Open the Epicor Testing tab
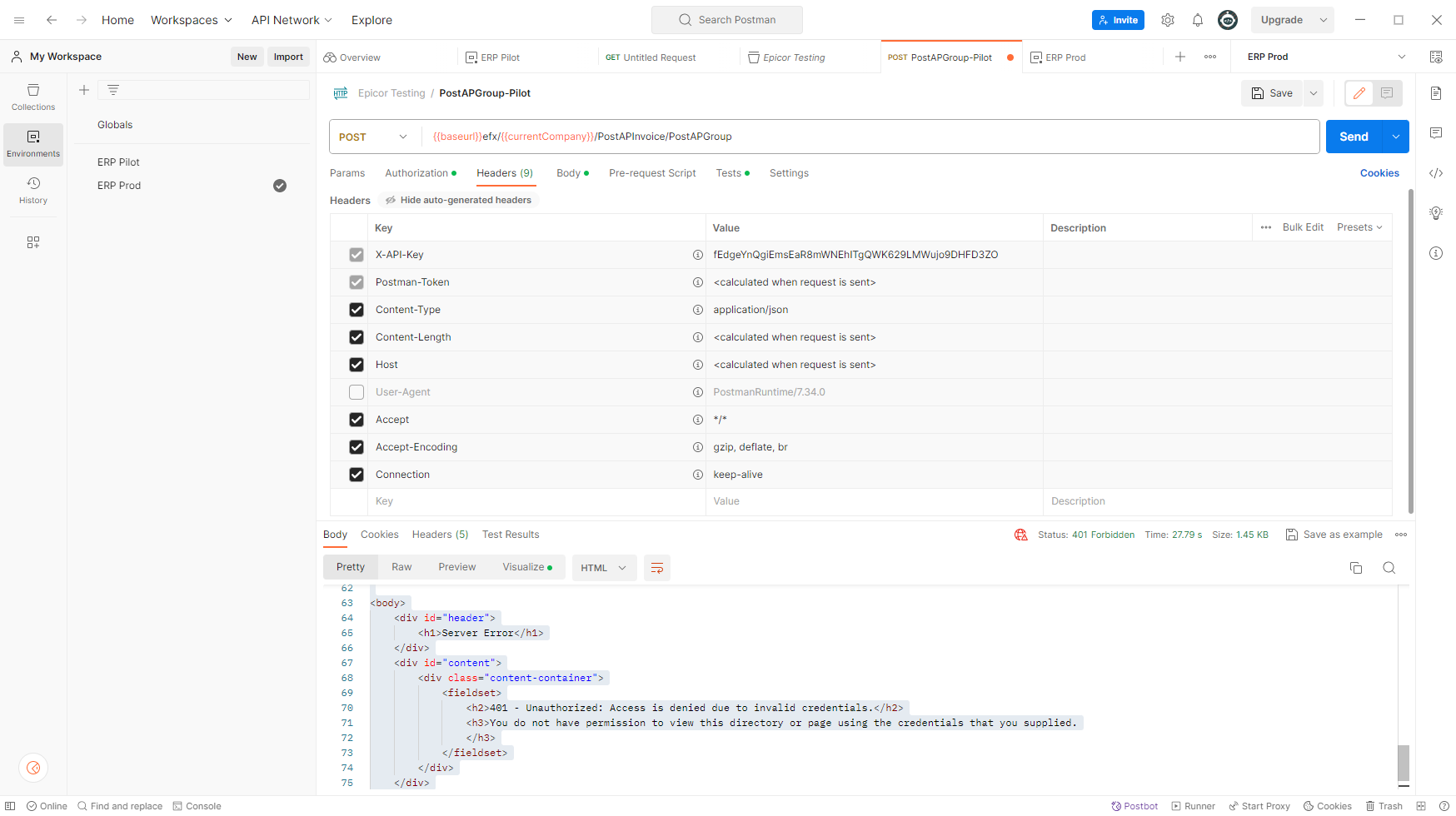Image resolution: width=1456 pixels, height=816 pixels. [x=793, y=57]
